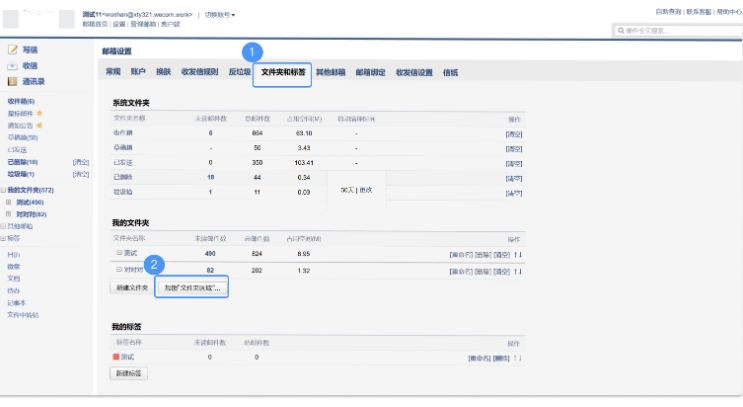Collapse 我的文件夹 tree in sidebar
This screenshot has width=743, height=407.
[4, 190]
